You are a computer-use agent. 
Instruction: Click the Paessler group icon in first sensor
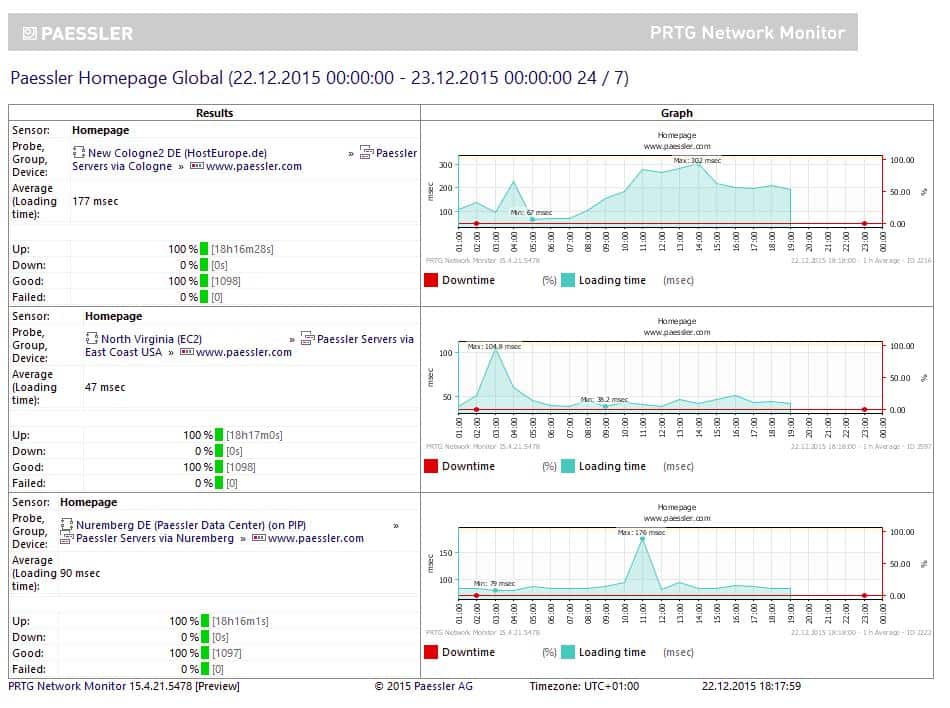366,153
